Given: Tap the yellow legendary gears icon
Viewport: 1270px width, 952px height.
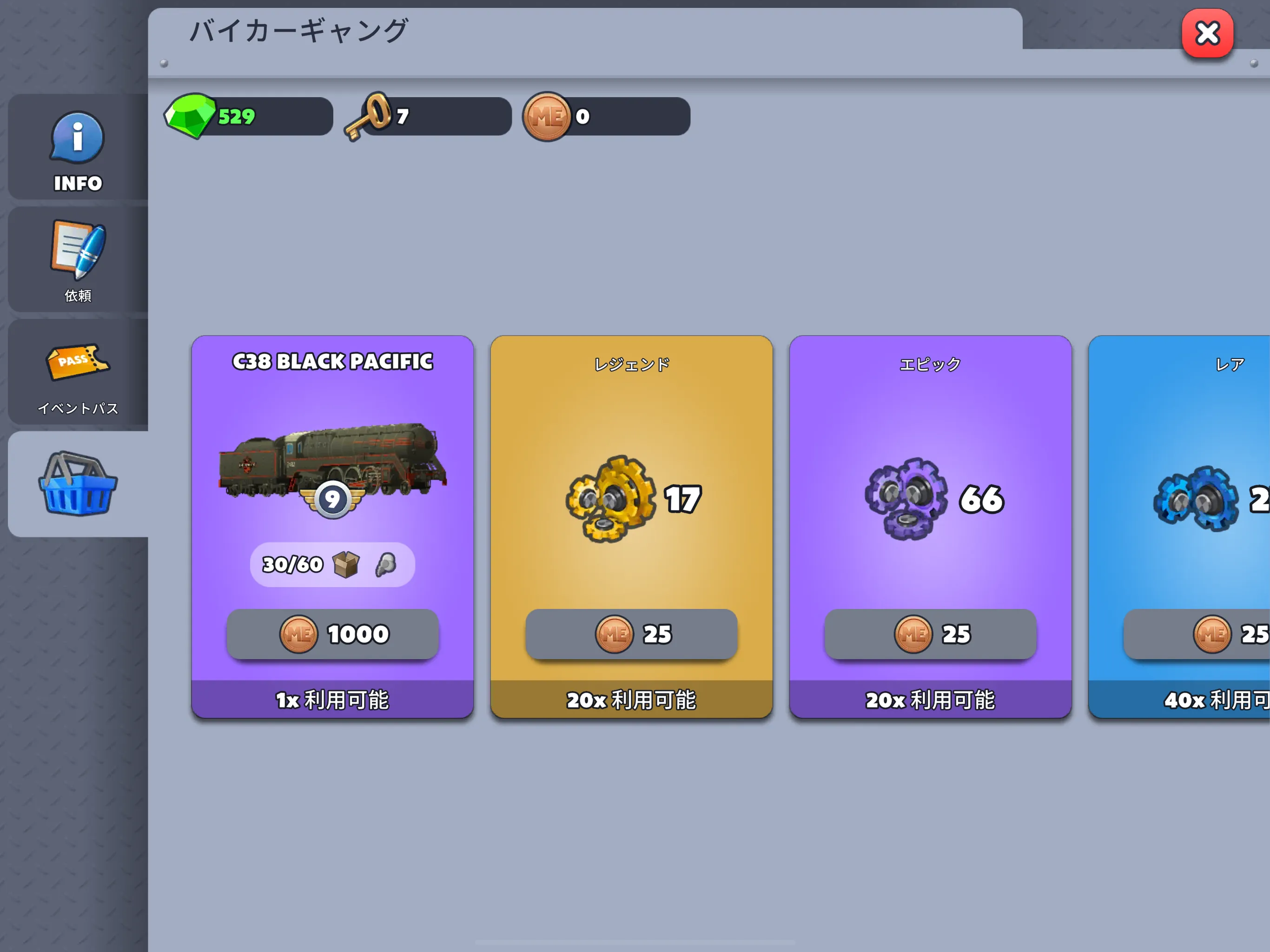Looking at the screenshot, I should tap(611, 498).
